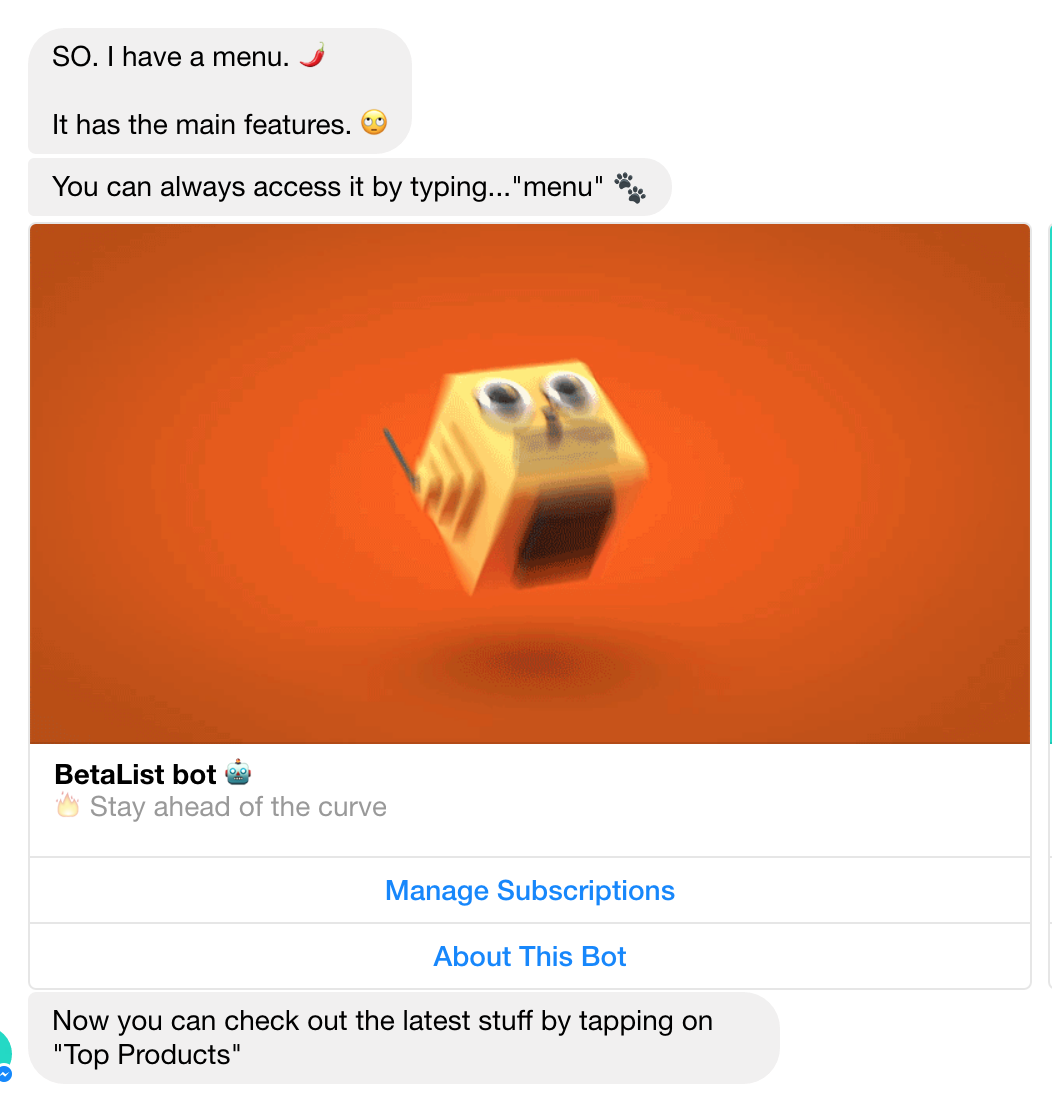
Task: Open the About This Bot option
Action: pos(529,957)
